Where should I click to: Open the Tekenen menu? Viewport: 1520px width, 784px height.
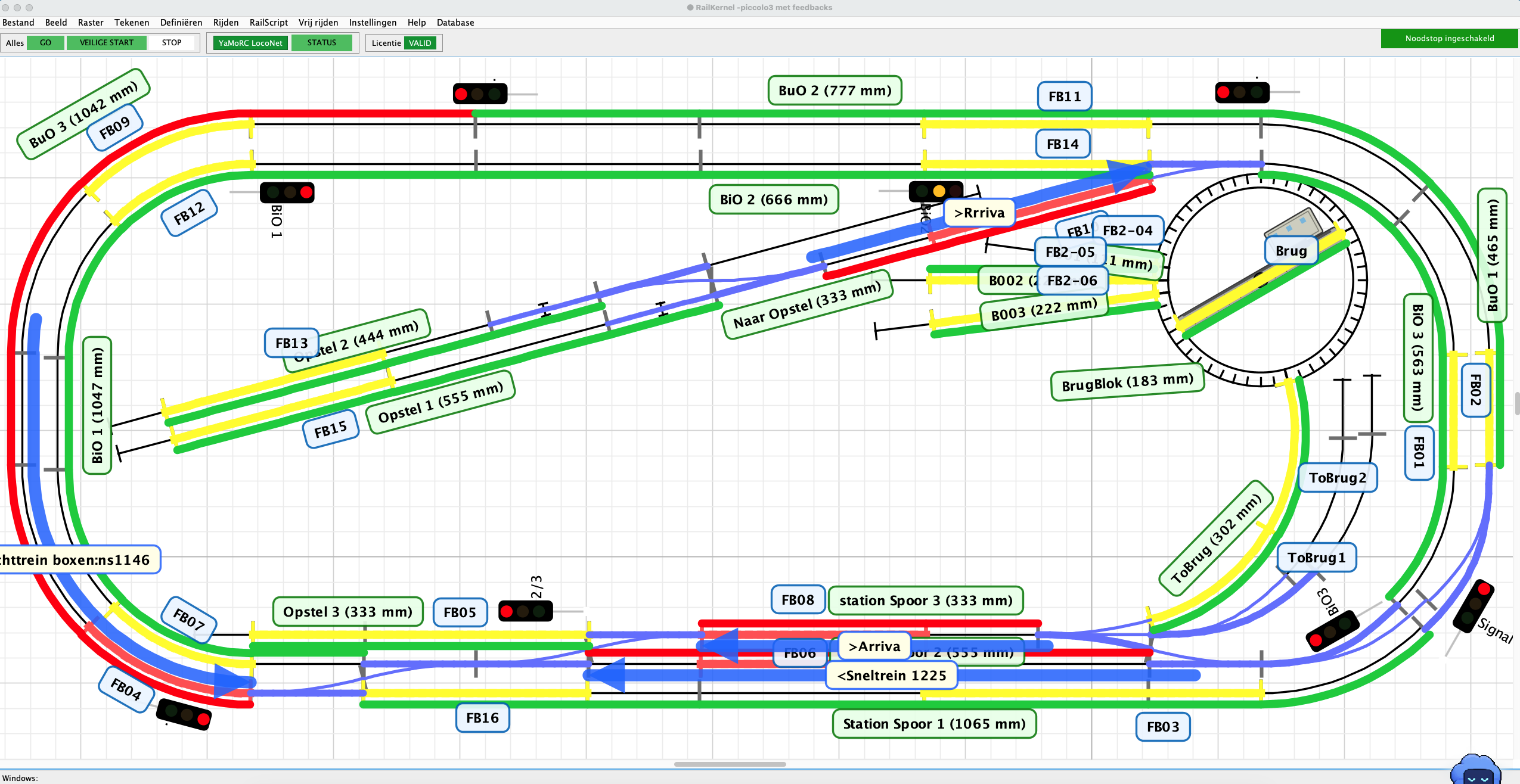click(x=132, y=23)
